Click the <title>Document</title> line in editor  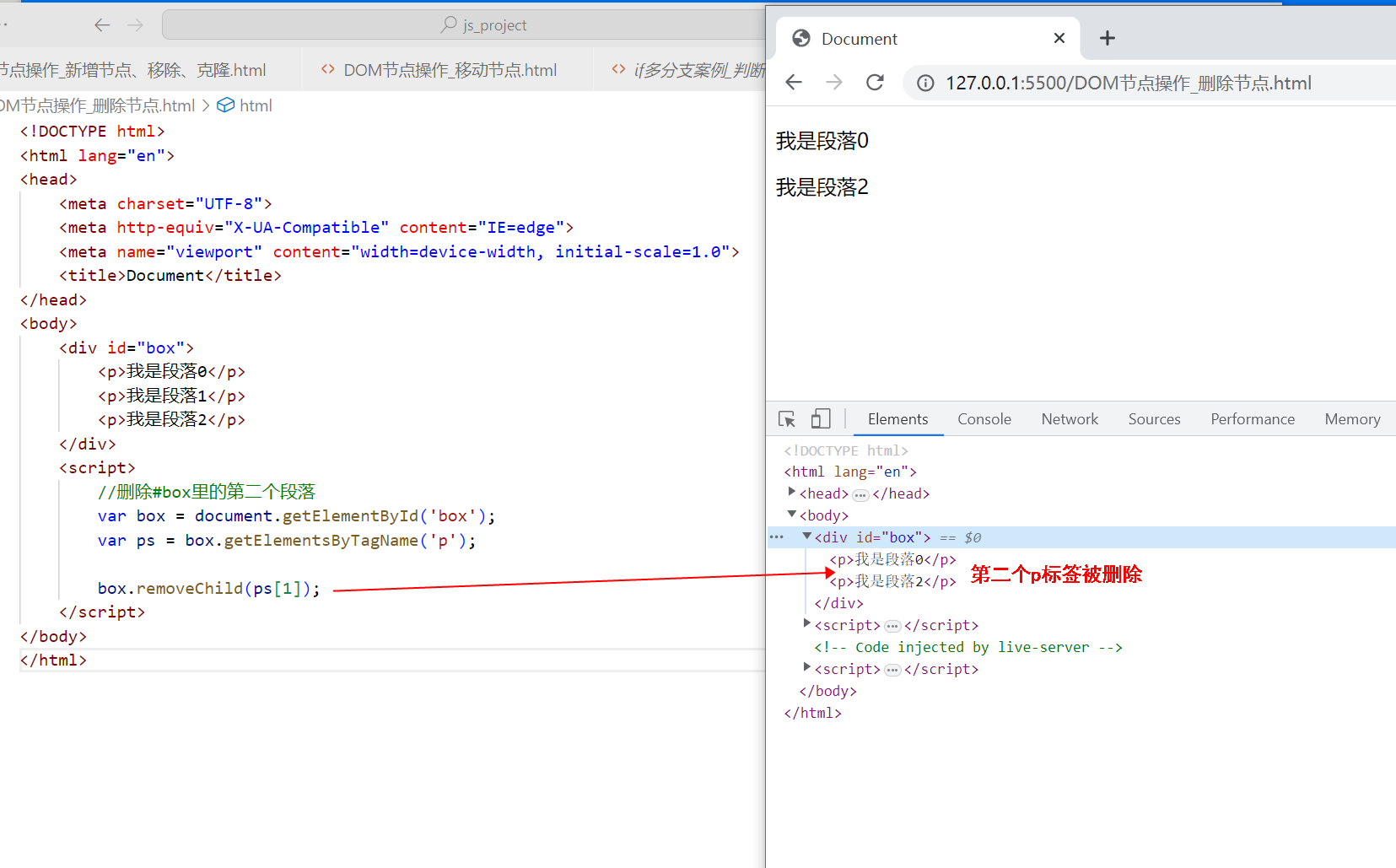click(170, 276)
